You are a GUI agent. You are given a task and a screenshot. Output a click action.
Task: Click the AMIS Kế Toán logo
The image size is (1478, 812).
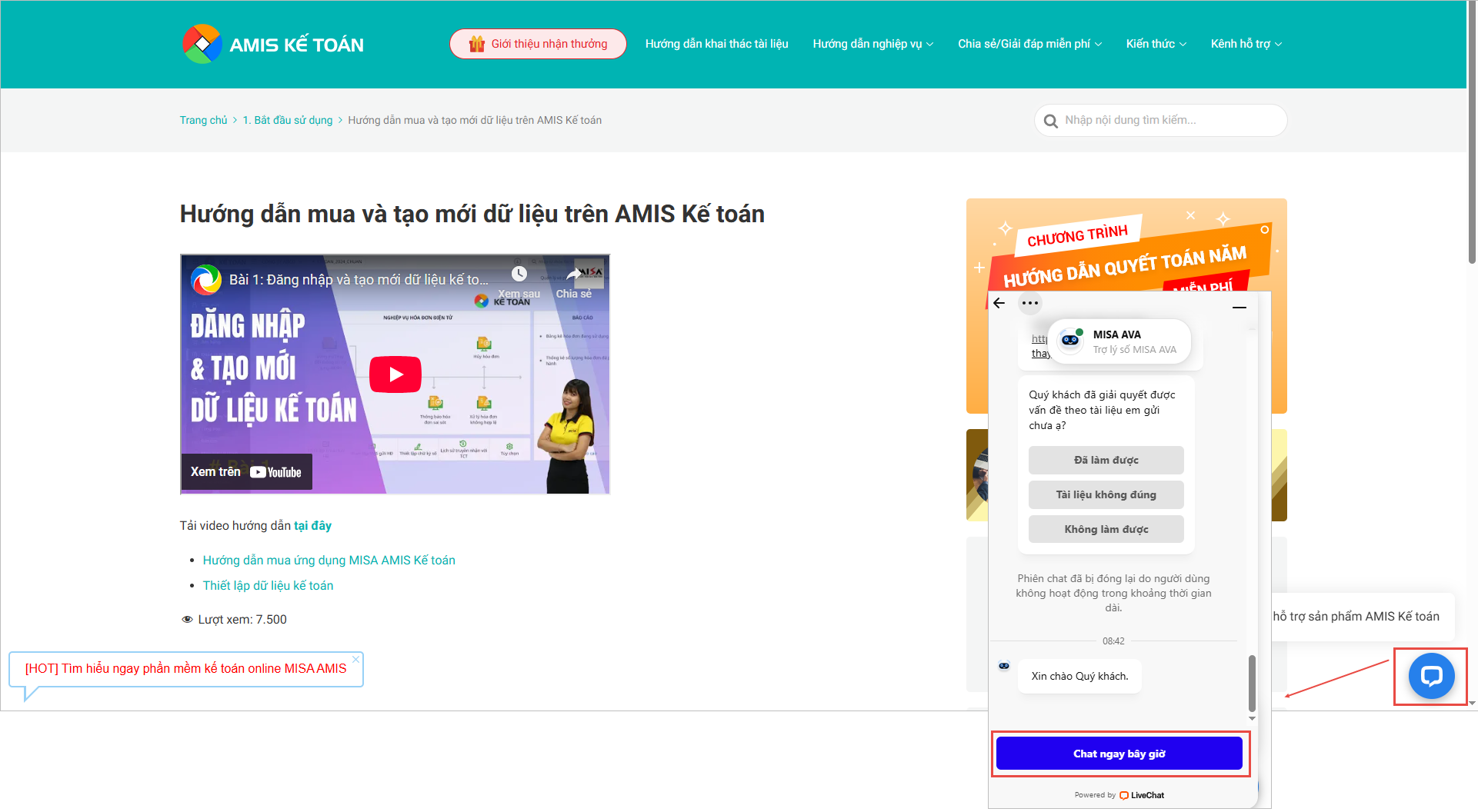pos(273,44)
